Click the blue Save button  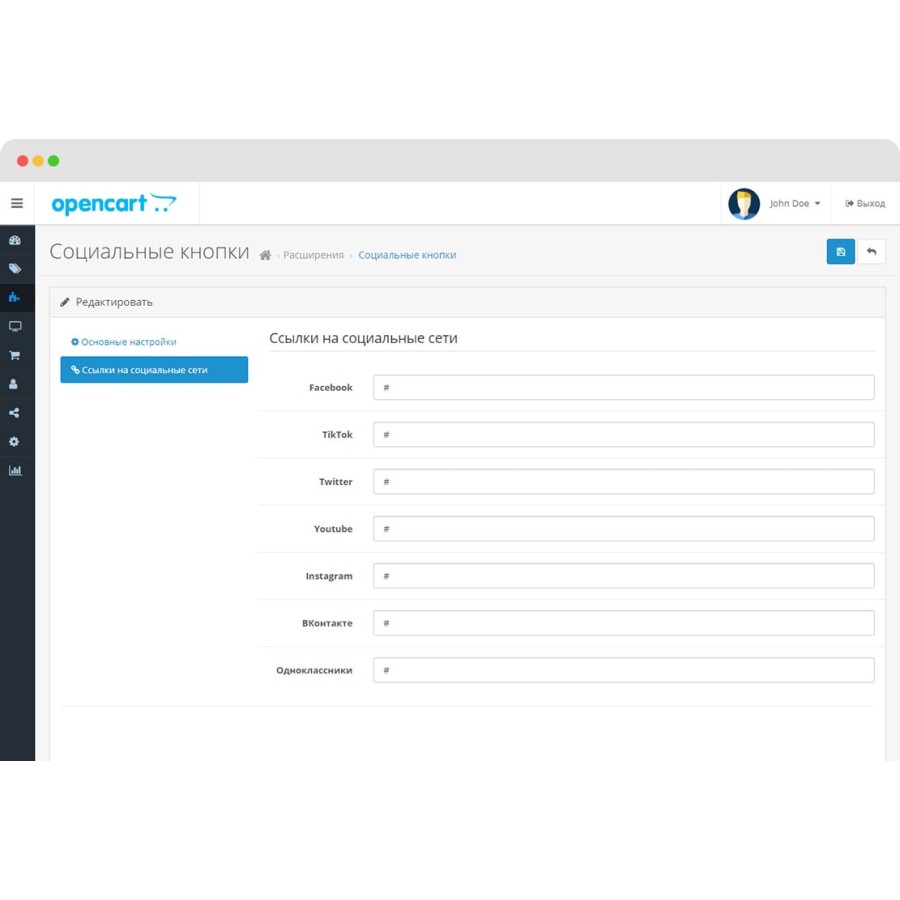click(x=840, y=251)
